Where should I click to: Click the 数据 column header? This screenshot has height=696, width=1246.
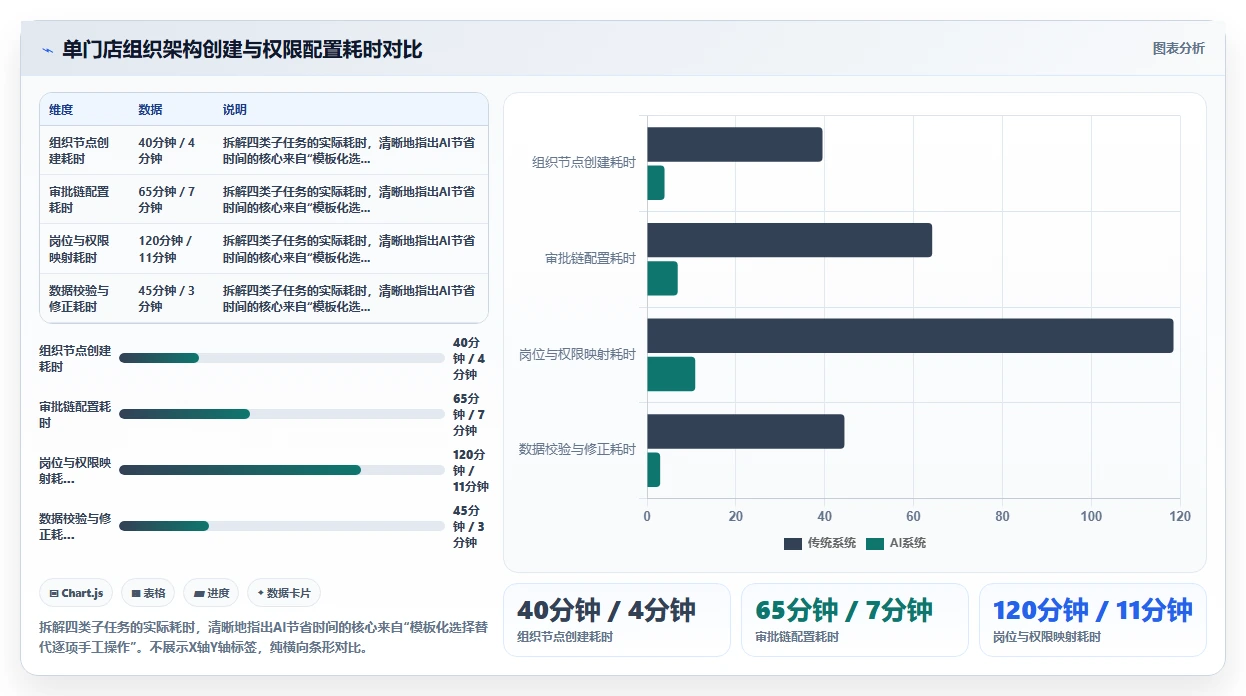(x=150, y=110)
